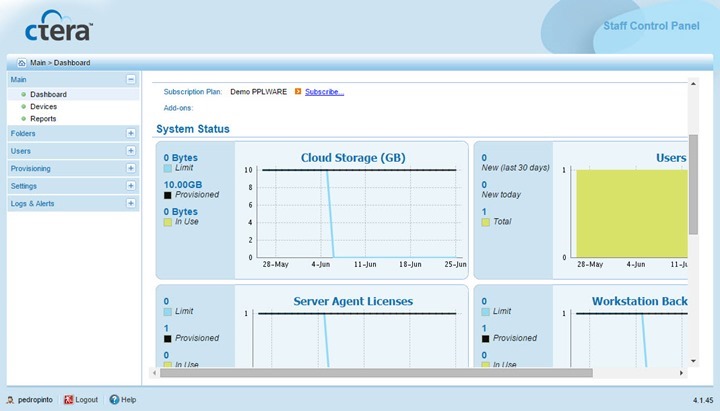
Task: Click the Logout link text
Action: pos(86,400)
